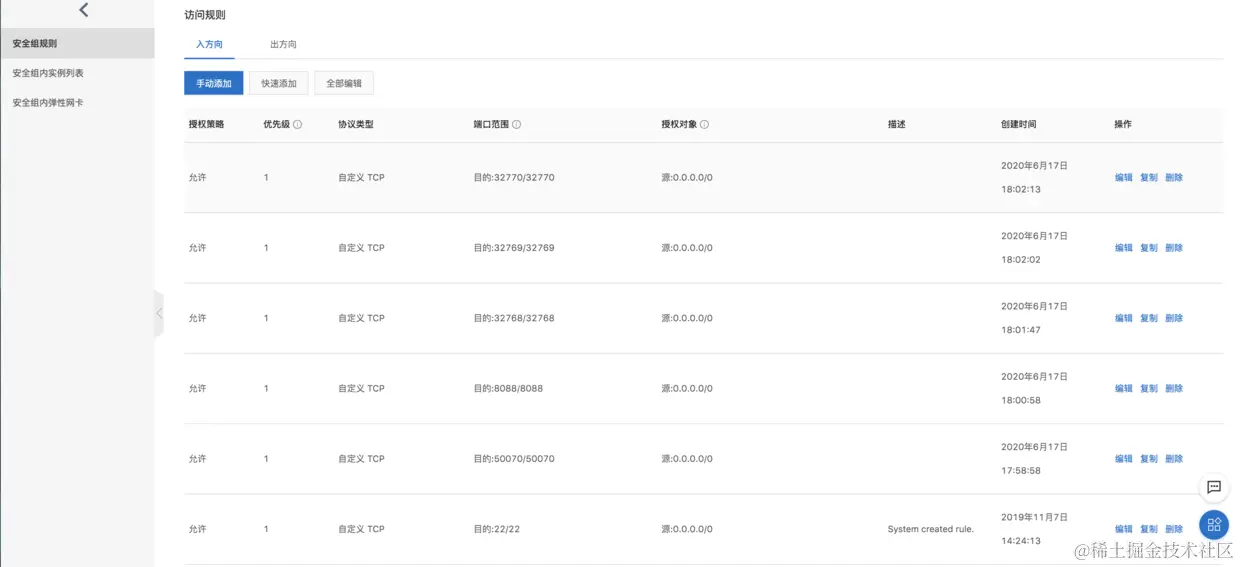Delete the rule for port 22/22
Screen dimensions: 1240x567
(1174, 529)
